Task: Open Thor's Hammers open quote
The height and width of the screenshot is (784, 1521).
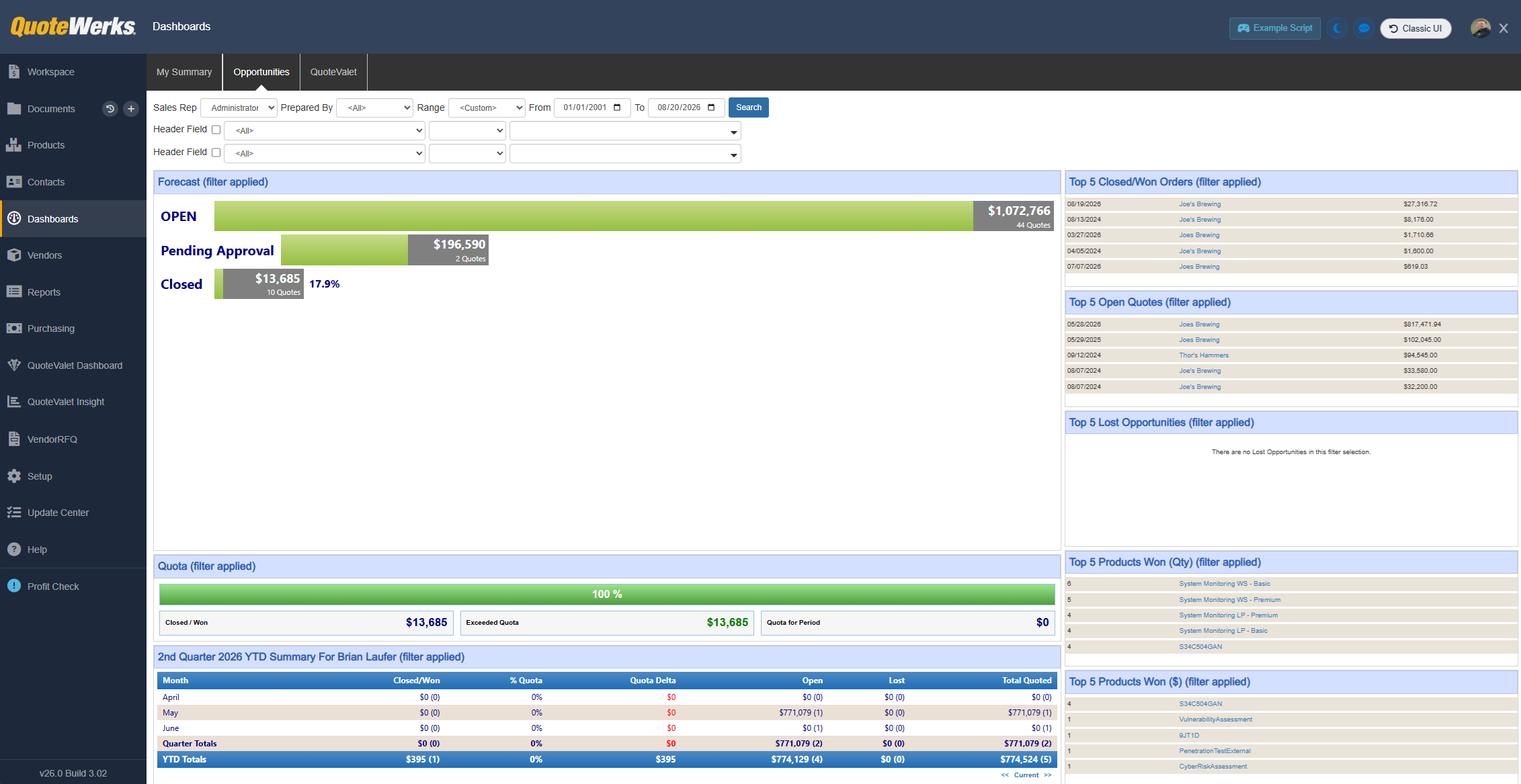Action: pos(1204,355)
